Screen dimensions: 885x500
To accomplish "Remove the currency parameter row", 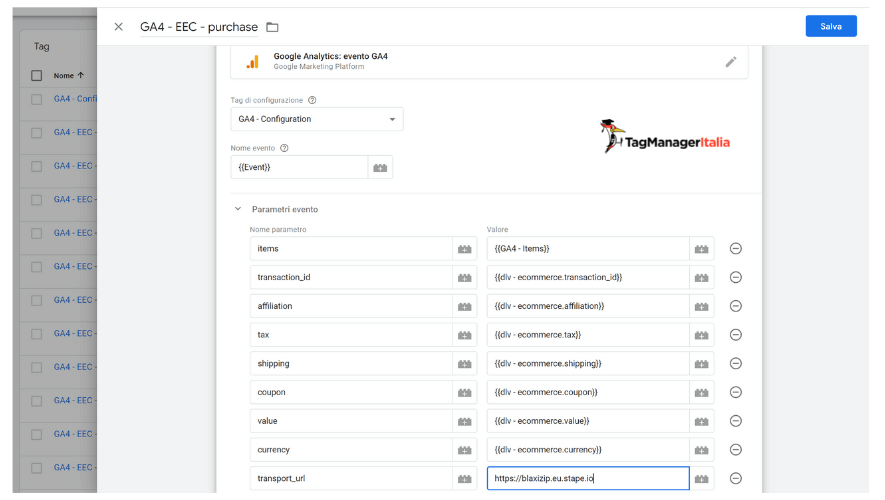I will click(x=735, y=450).
